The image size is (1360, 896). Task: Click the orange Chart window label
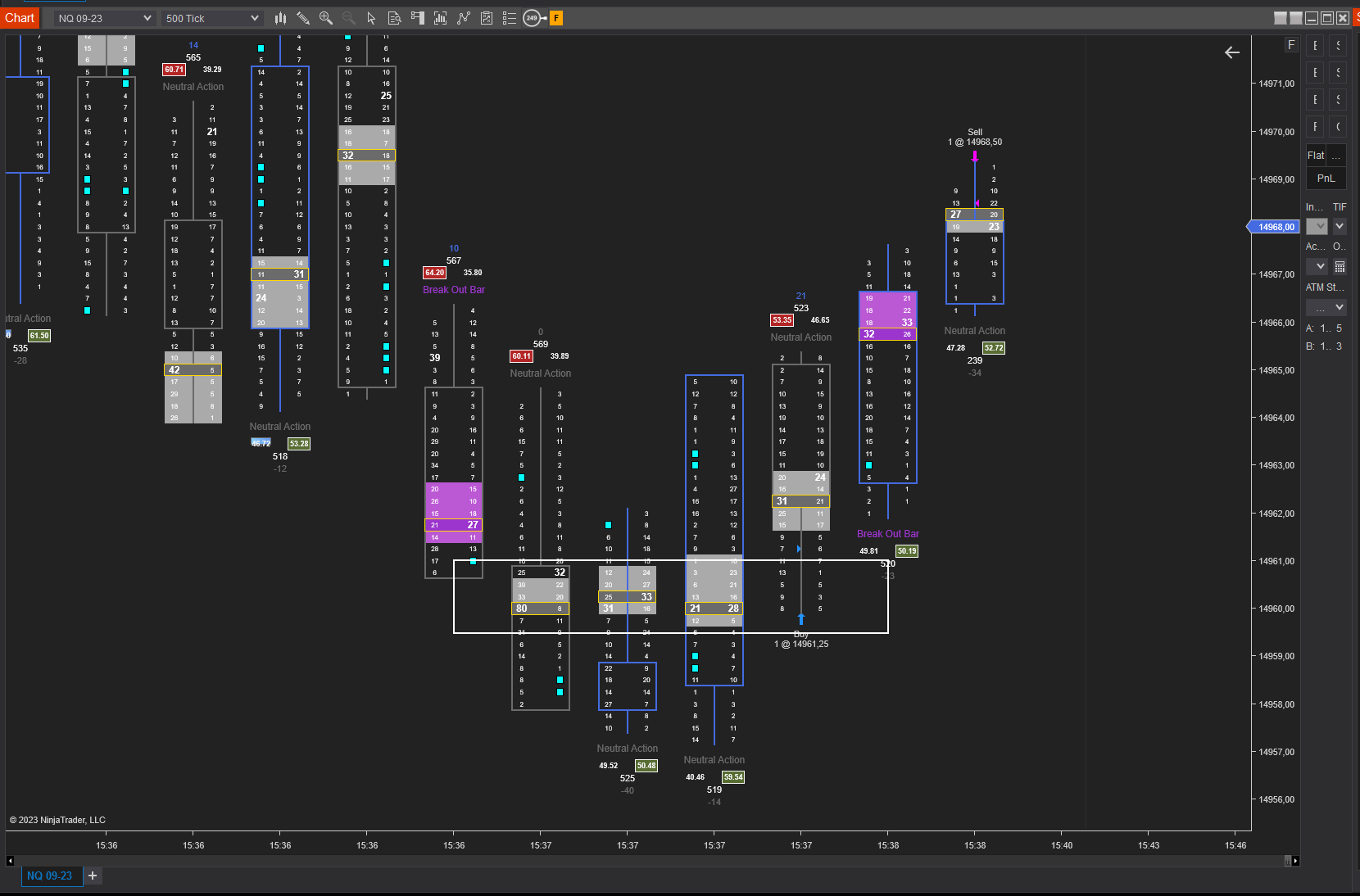(20, 18)
